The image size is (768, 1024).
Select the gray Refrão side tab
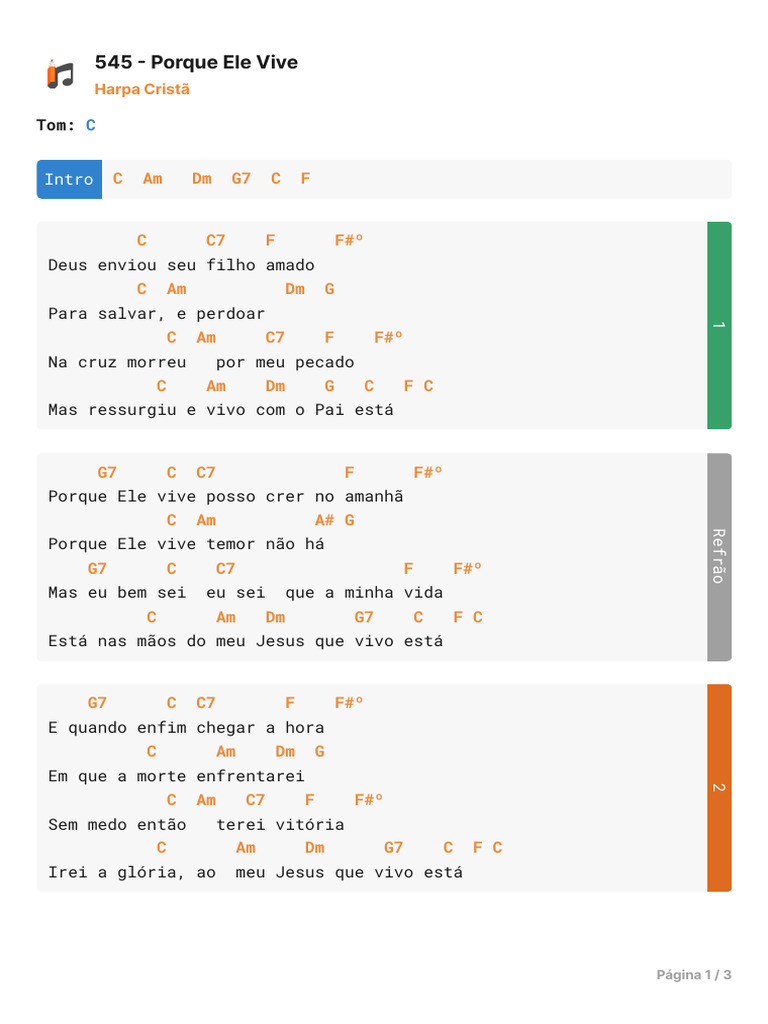click(719, 557)
